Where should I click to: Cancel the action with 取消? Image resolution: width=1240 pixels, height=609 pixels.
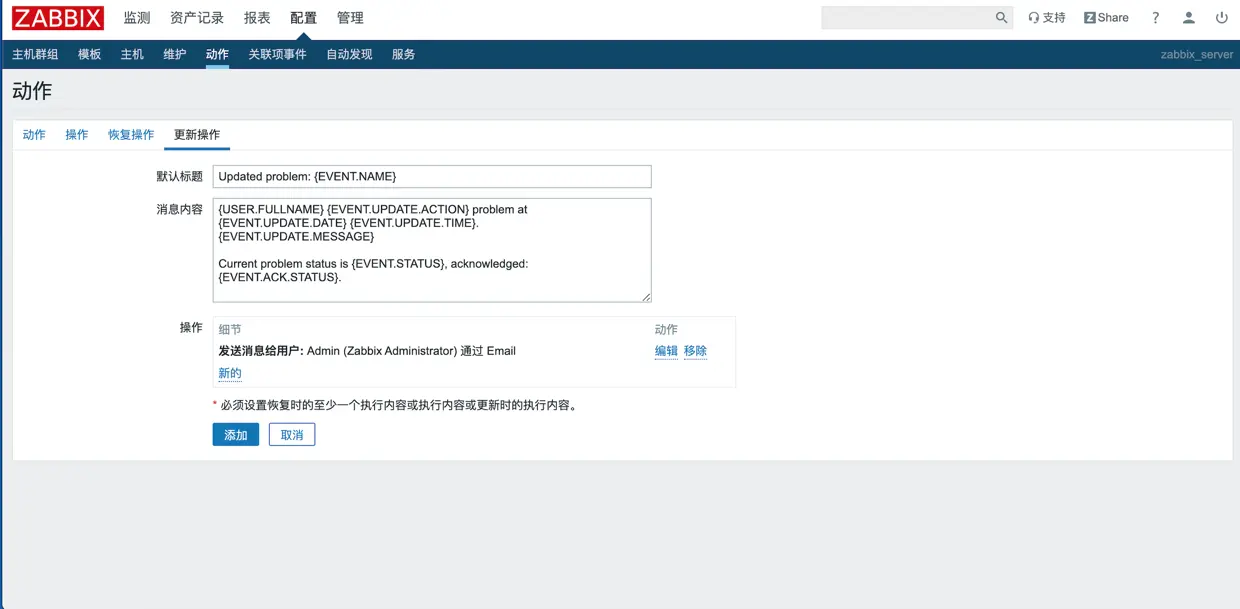[x=291, y=434]
